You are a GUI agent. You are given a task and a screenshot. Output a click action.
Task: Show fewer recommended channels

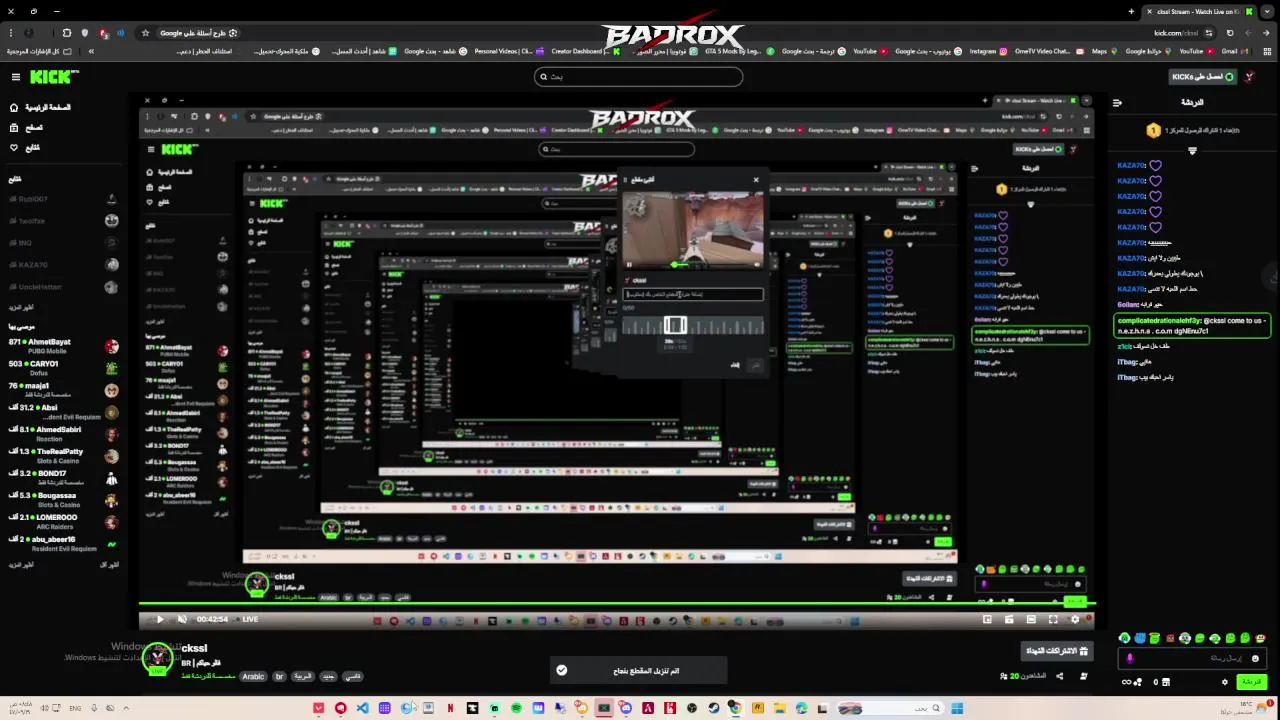(x=110, y=565)
